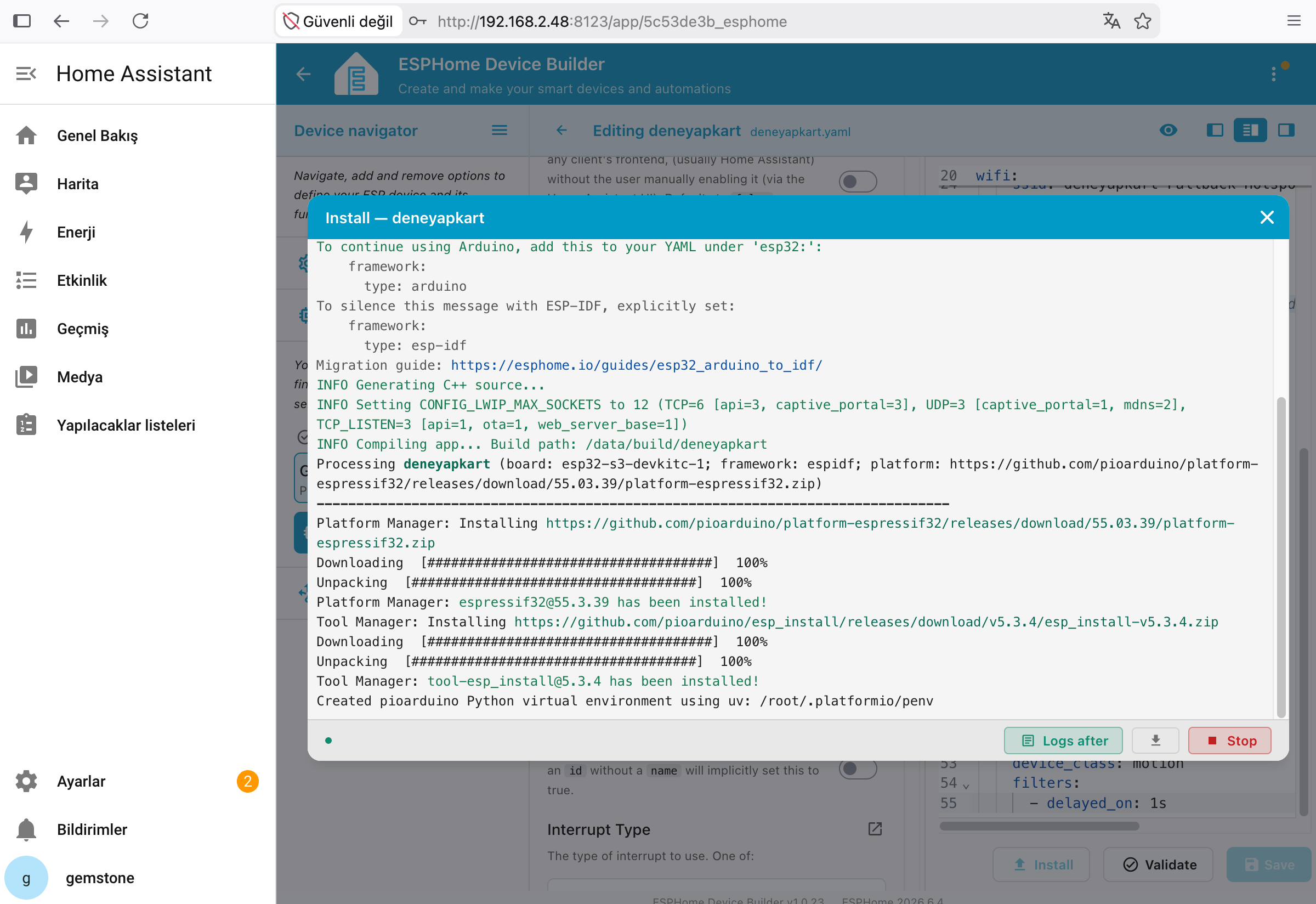Click the saved password key icon

pos(417,21)
